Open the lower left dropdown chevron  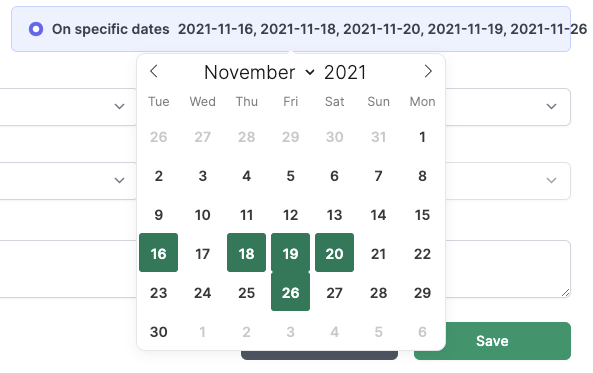(x=120, y=180)
